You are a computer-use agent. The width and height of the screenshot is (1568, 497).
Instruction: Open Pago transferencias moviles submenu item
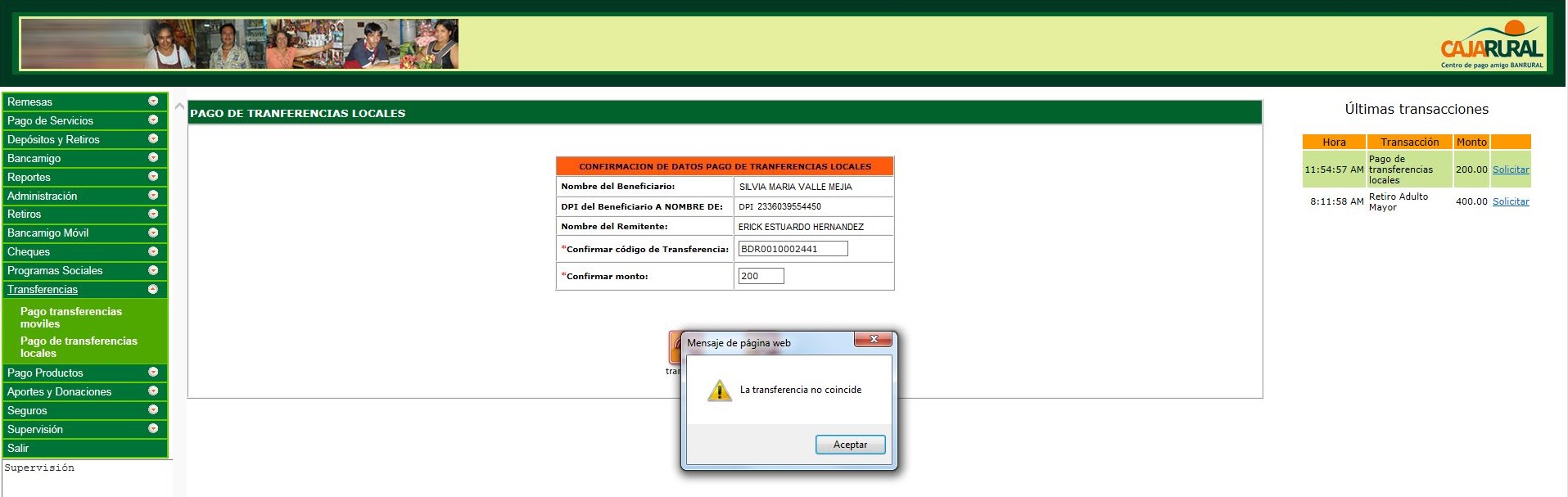[71, 318]
